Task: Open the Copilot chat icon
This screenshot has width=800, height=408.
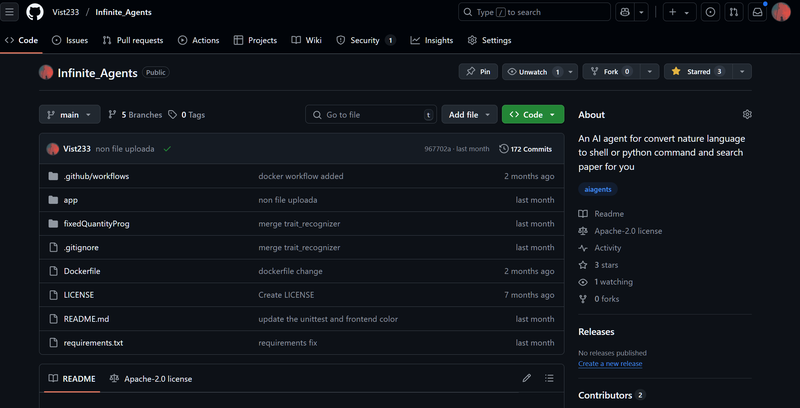Action: [625, 12]
